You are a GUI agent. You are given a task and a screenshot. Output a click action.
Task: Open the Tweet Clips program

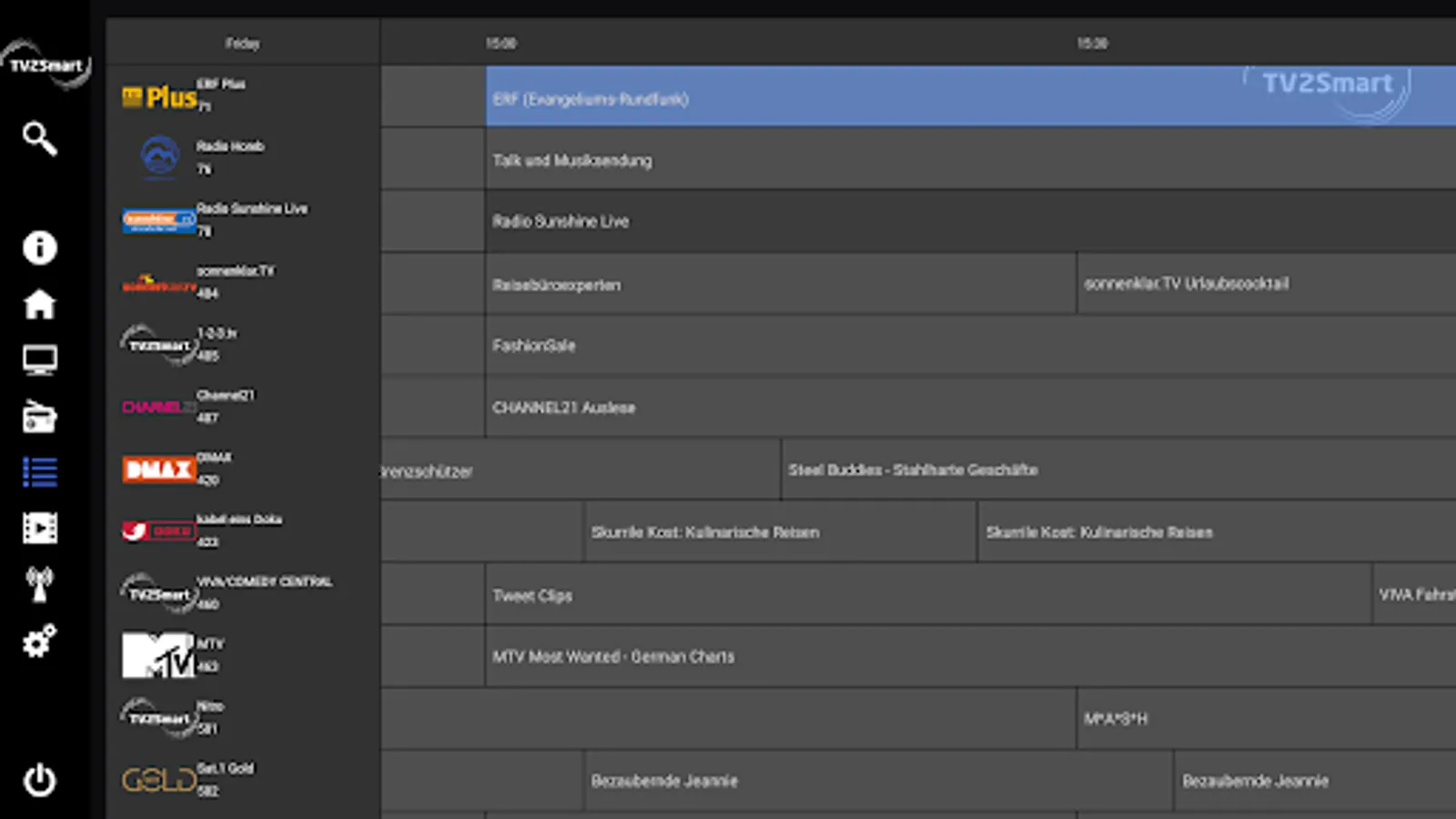(x=928, y=594)
